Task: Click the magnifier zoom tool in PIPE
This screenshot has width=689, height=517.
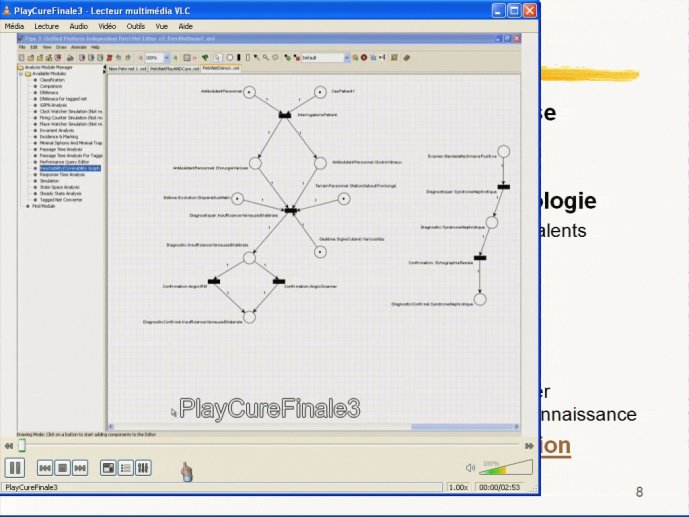Action: (266, 58)
